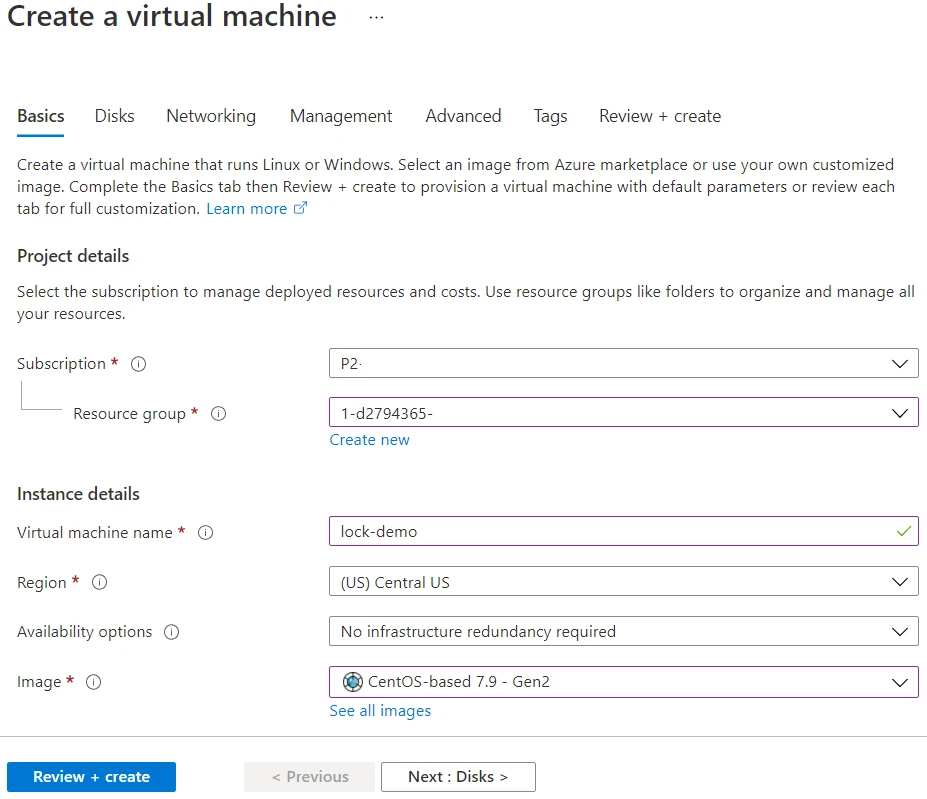Select the Tags tab
This screenshot has width=927, height=799.
point(549,116)
